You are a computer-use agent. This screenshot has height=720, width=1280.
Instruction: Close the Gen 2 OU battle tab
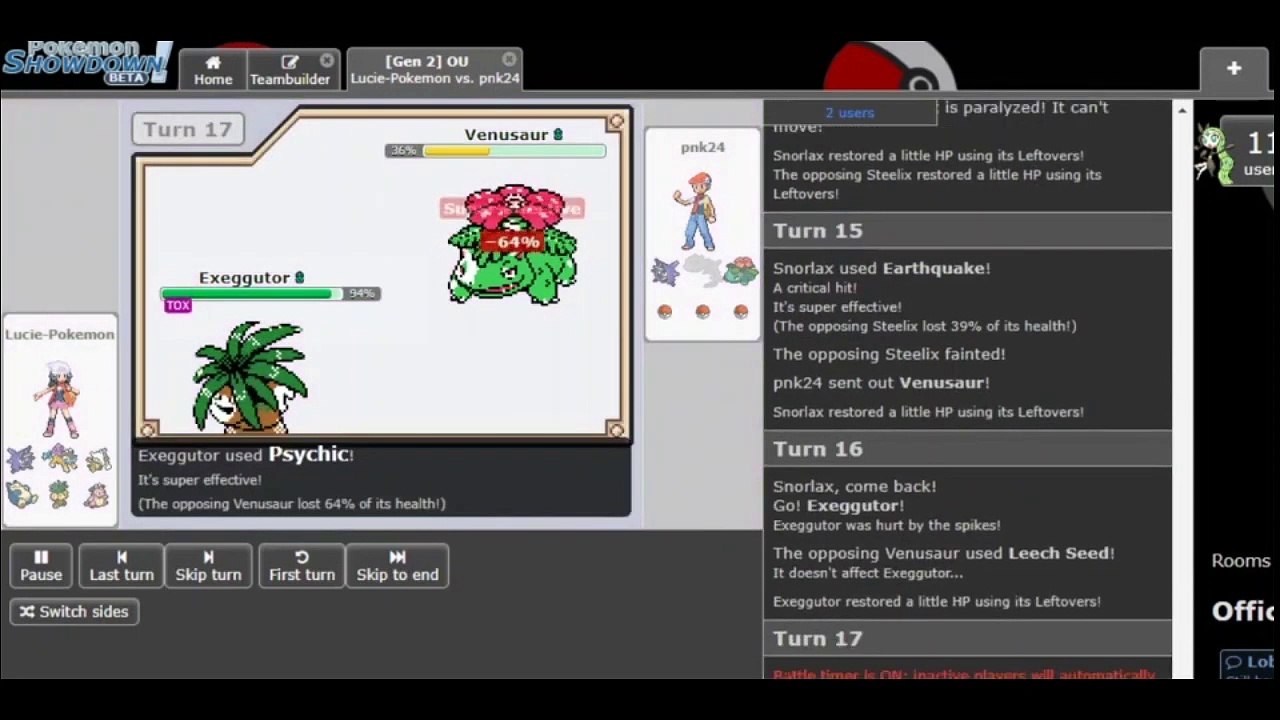tap(510, 60)
